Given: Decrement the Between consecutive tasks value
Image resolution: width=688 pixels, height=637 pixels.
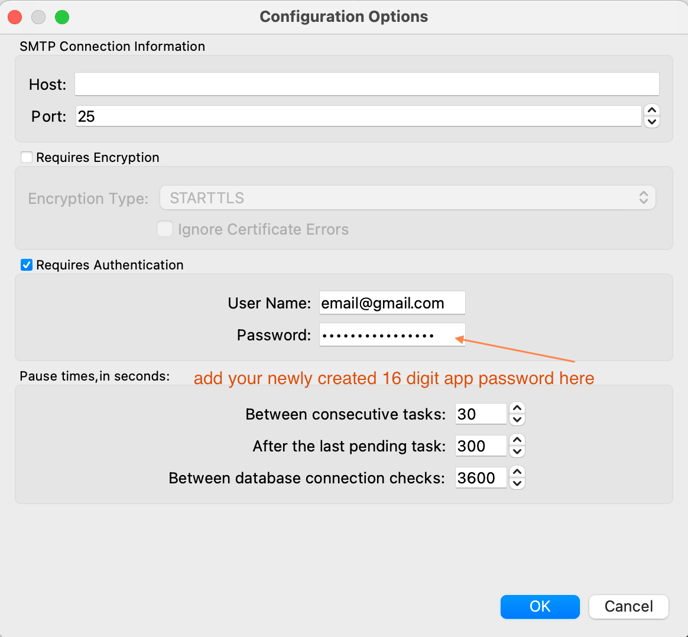Looking at the screenshot, I should tap(517, 420).
